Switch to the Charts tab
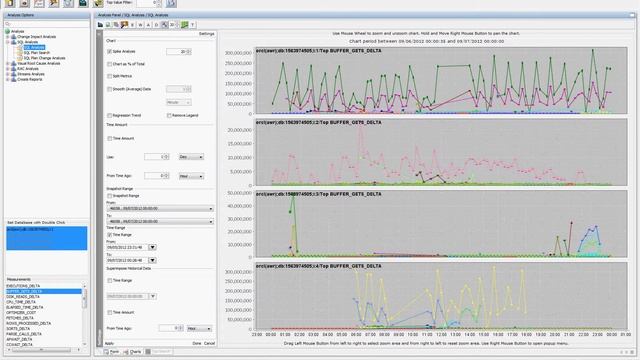 133,352
